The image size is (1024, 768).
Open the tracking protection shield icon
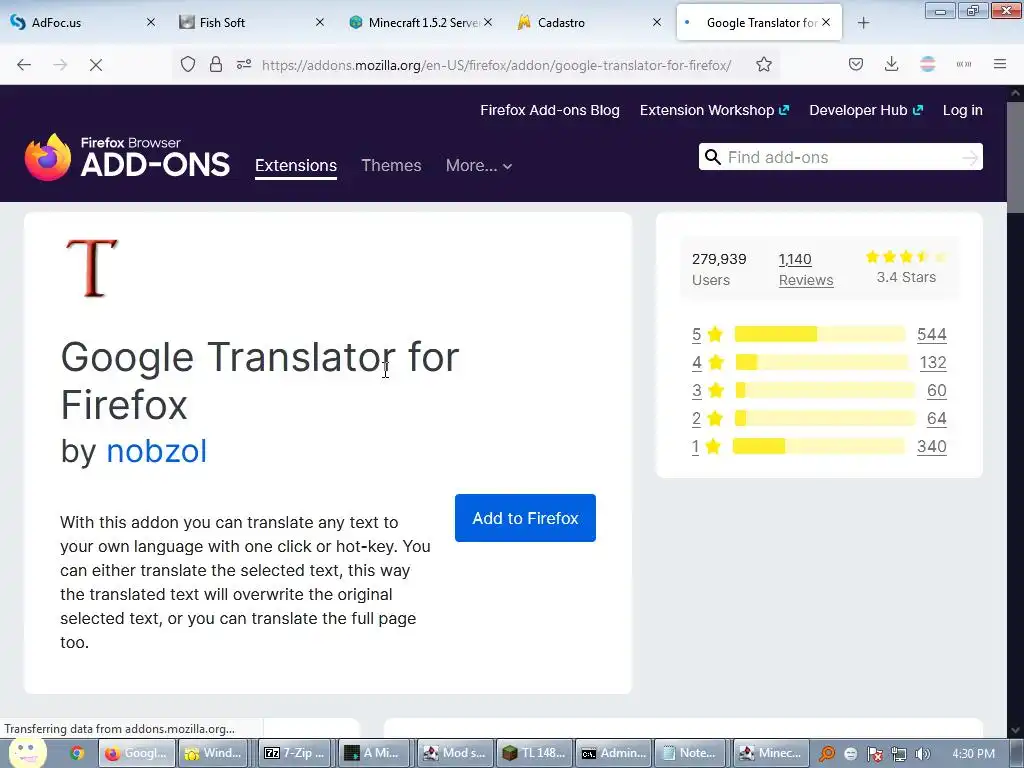(x=188, y=64)
